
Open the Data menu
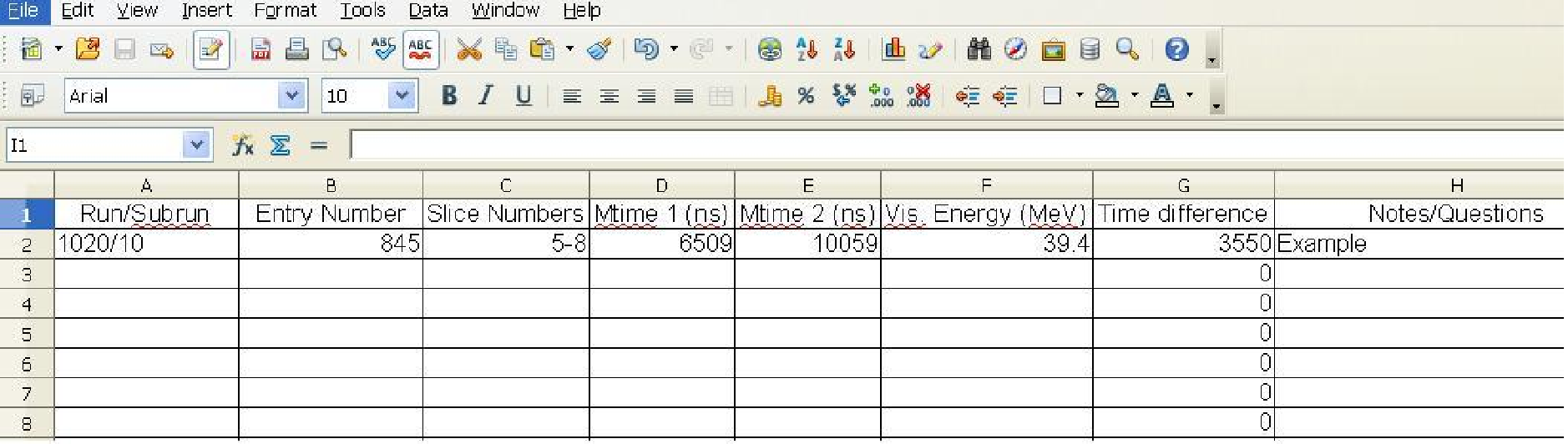tap(427, 11)
